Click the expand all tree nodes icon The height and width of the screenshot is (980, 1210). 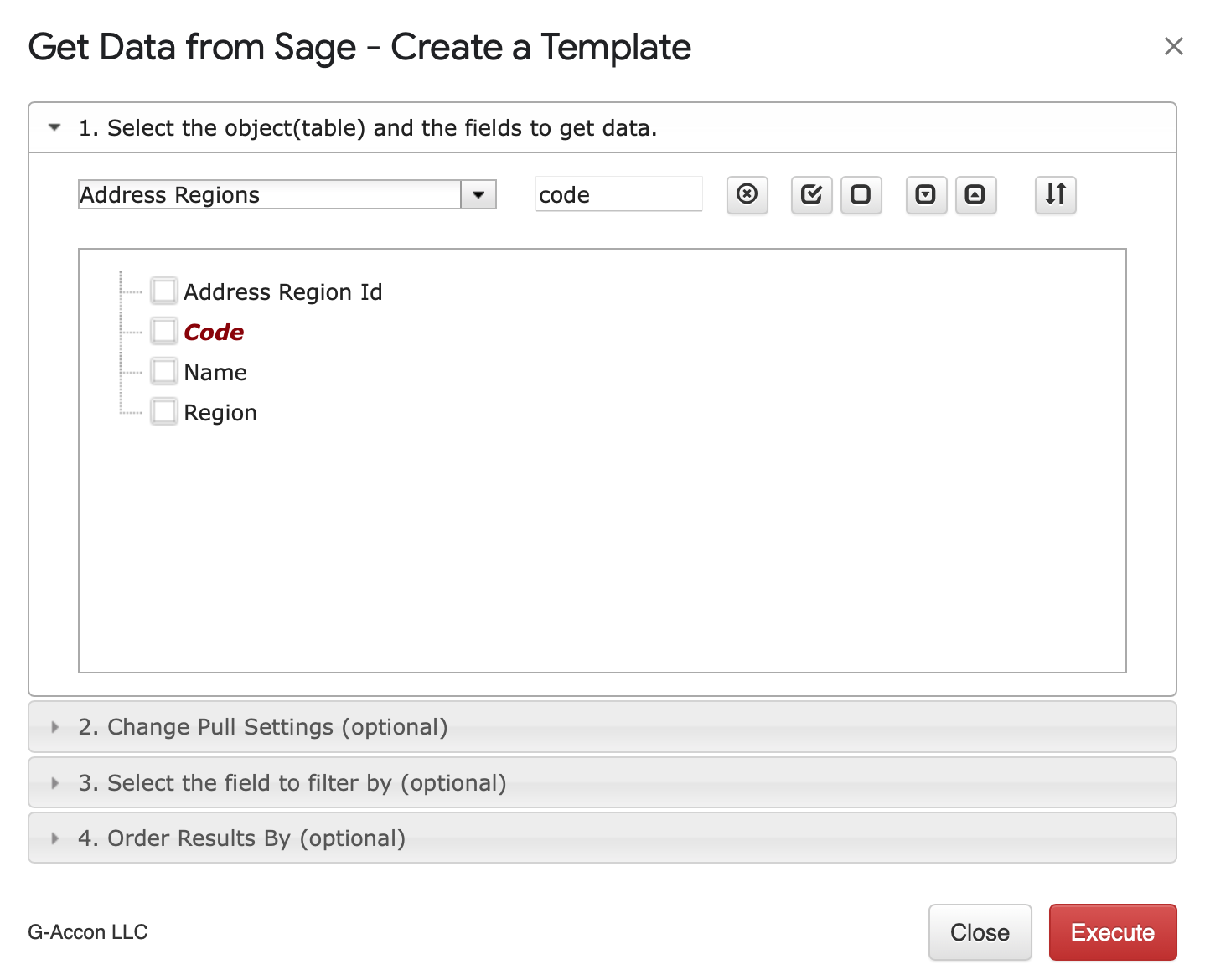(x=926, y=195)
